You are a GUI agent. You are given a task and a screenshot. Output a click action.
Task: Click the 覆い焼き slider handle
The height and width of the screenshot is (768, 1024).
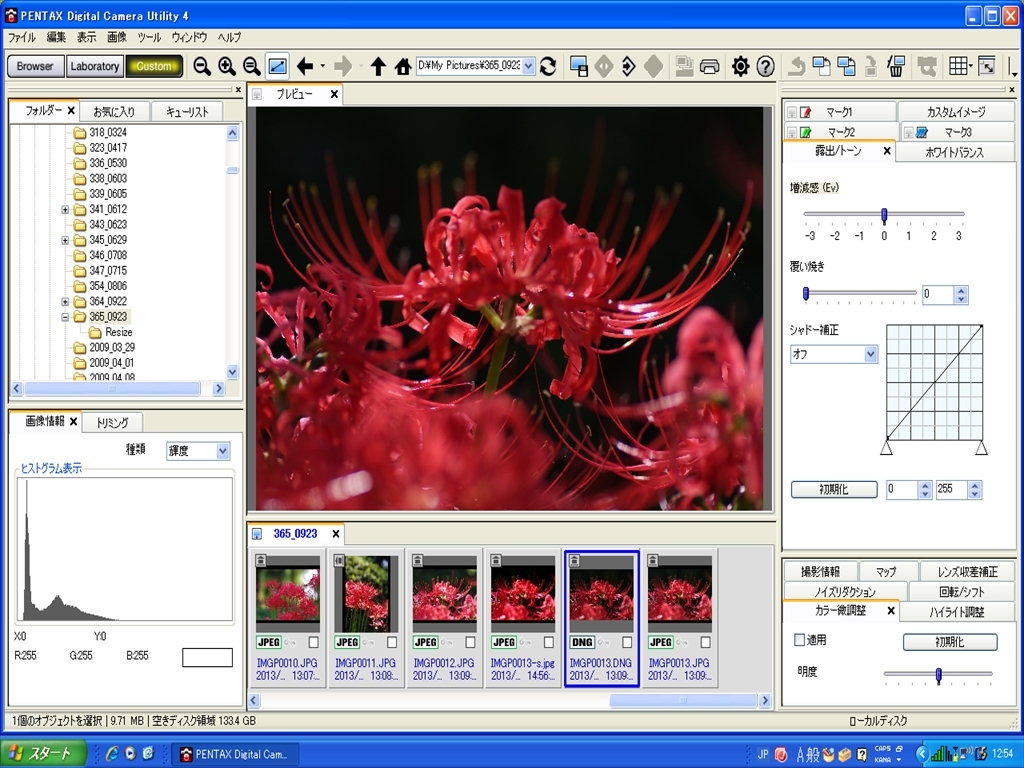point(806,294)
